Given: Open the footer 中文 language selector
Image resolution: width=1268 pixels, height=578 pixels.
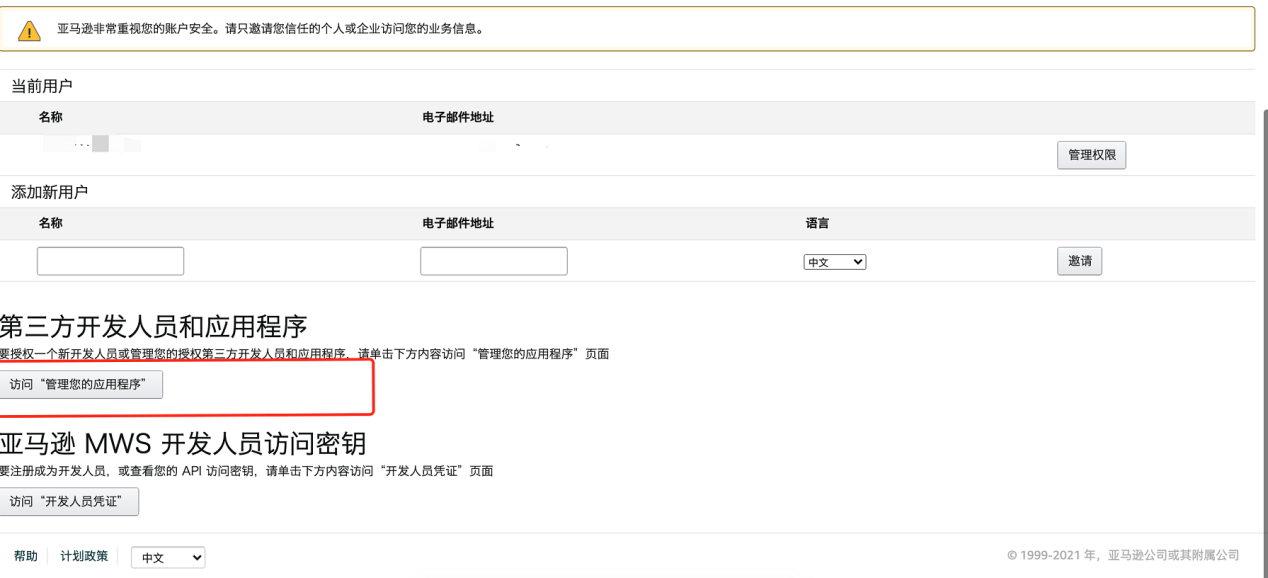Looking at the screenshot, I should tap(168, 558).
